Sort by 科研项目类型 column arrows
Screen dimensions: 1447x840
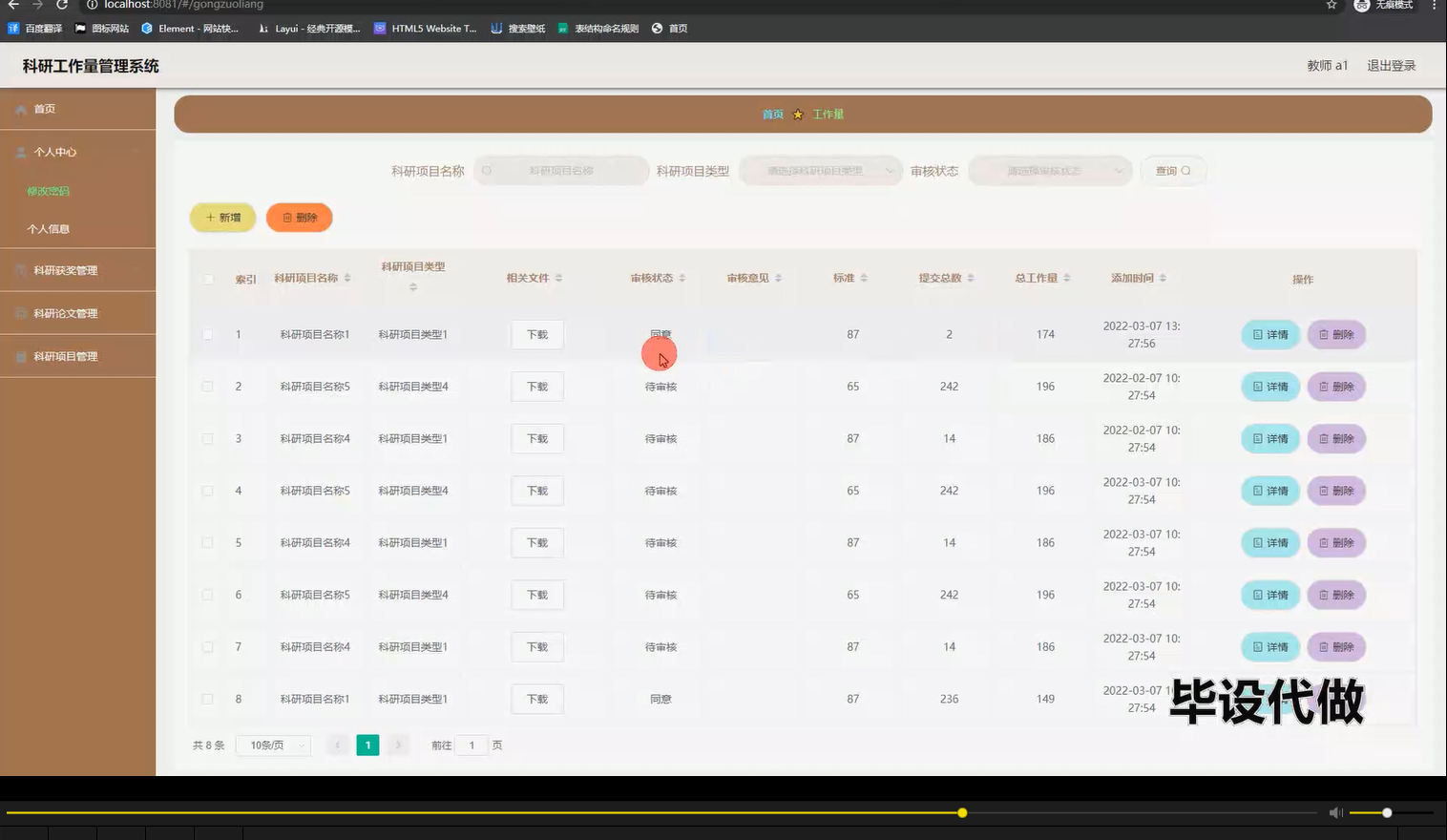tap(413, 286)
